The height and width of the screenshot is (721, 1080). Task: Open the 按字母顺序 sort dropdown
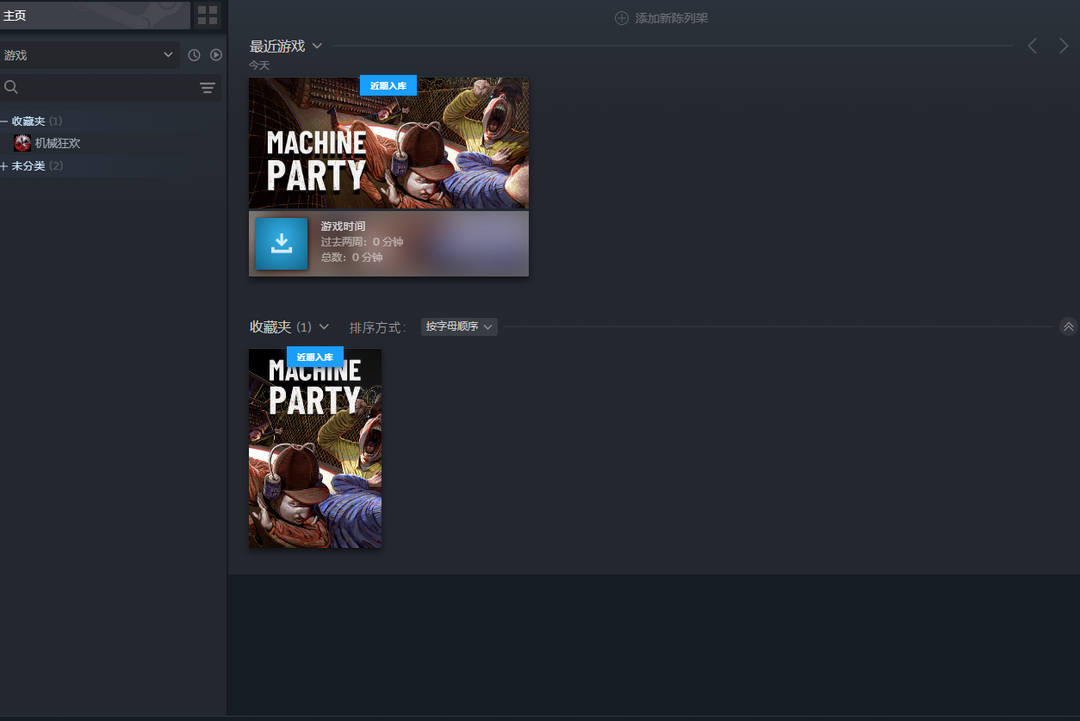(x=459, y=326)
